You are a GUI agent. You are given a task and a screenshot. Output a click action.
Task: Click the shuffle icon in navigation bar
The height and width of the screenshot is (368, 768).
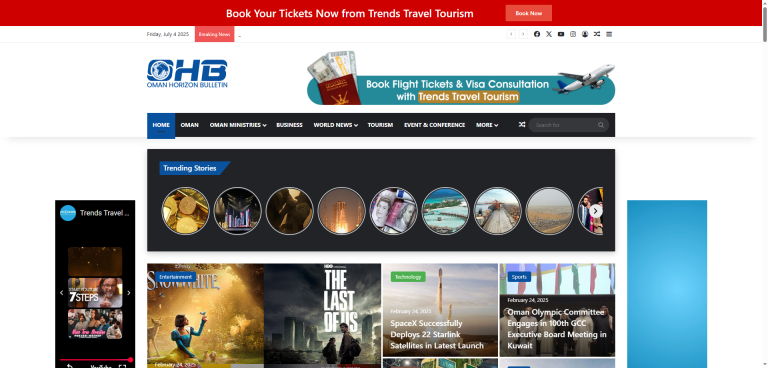(x=522, y=125)
